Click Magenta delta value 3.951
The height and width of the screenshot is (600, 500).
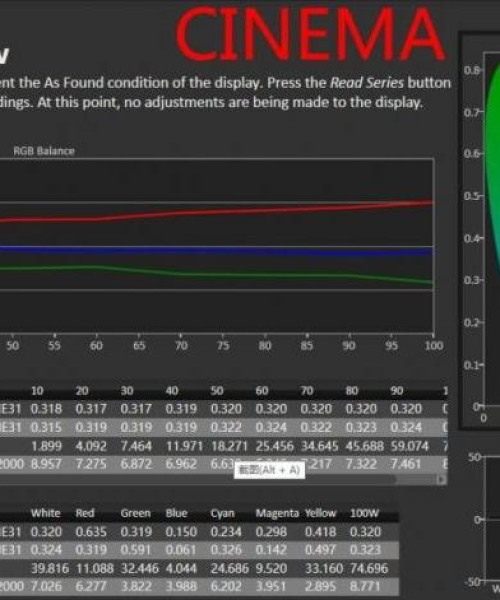click(x=271, y=587)
